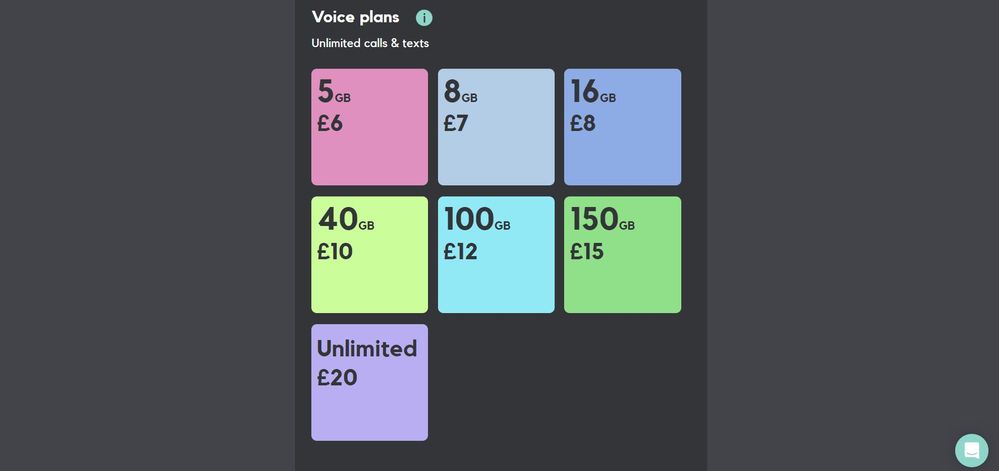Open the Voice plans info icon
Image resolution: width=999 pixels, height=471 pixels.
coord(424,18)
